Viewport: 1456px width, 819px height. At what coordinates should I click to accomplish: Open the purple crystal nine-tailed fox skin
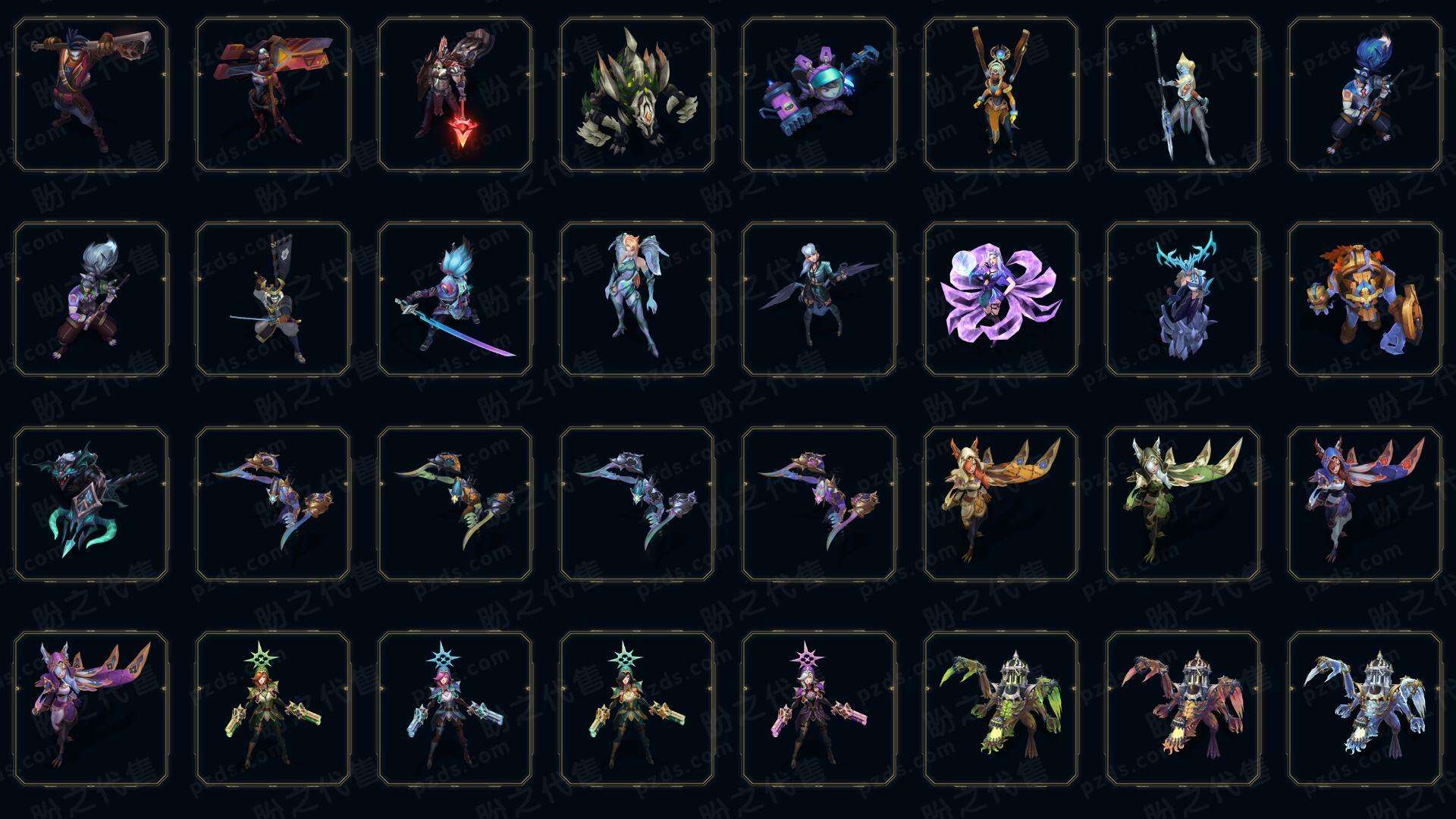pos(1001,299)
